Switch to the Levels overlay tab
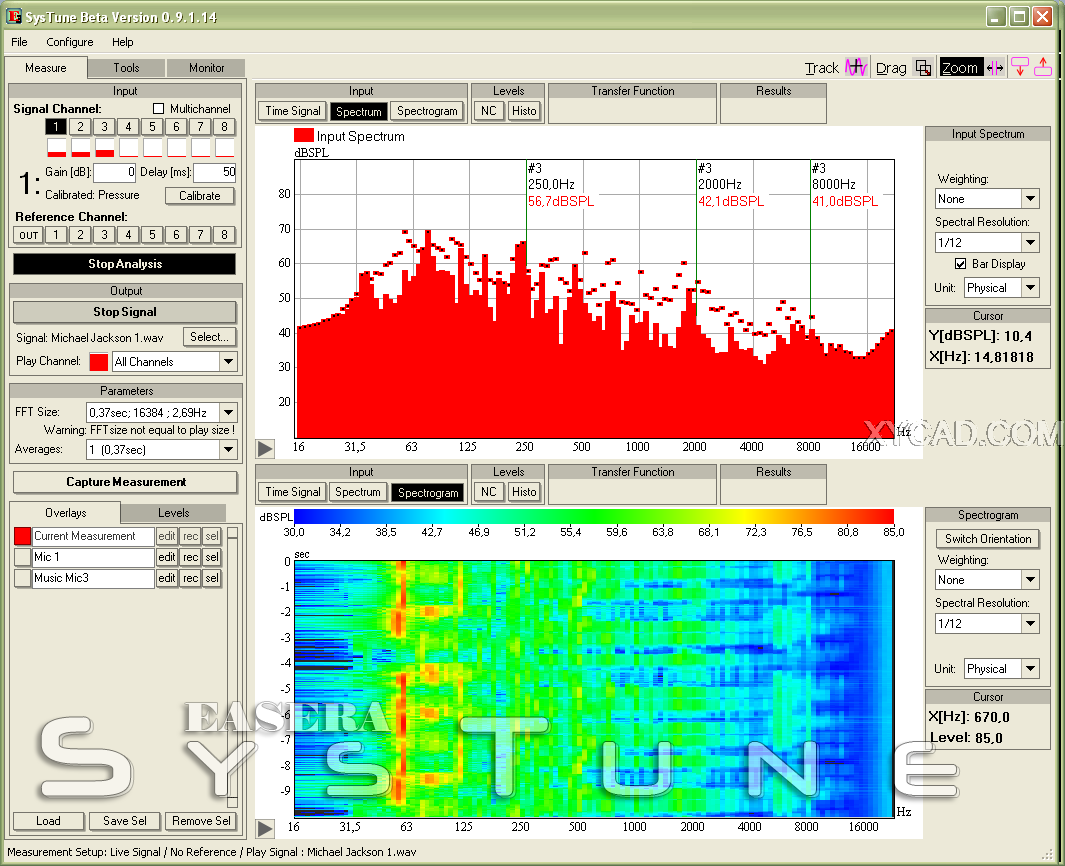This screenshot has height=866, width=1065. pos(174,513)
